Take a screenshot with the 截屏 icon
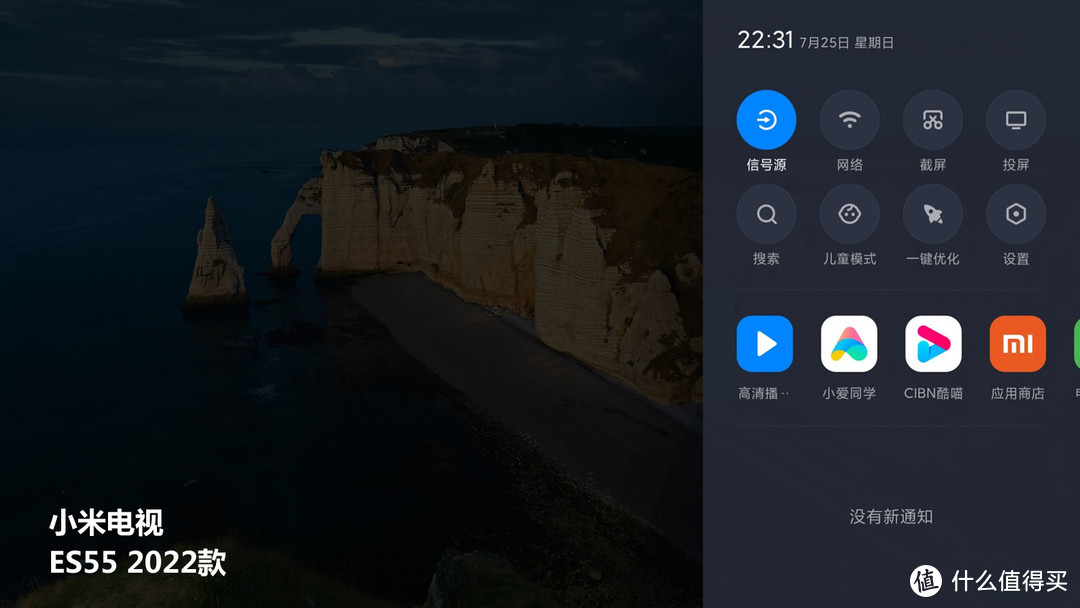1080x608 pixels. click(x=933, y=120)
